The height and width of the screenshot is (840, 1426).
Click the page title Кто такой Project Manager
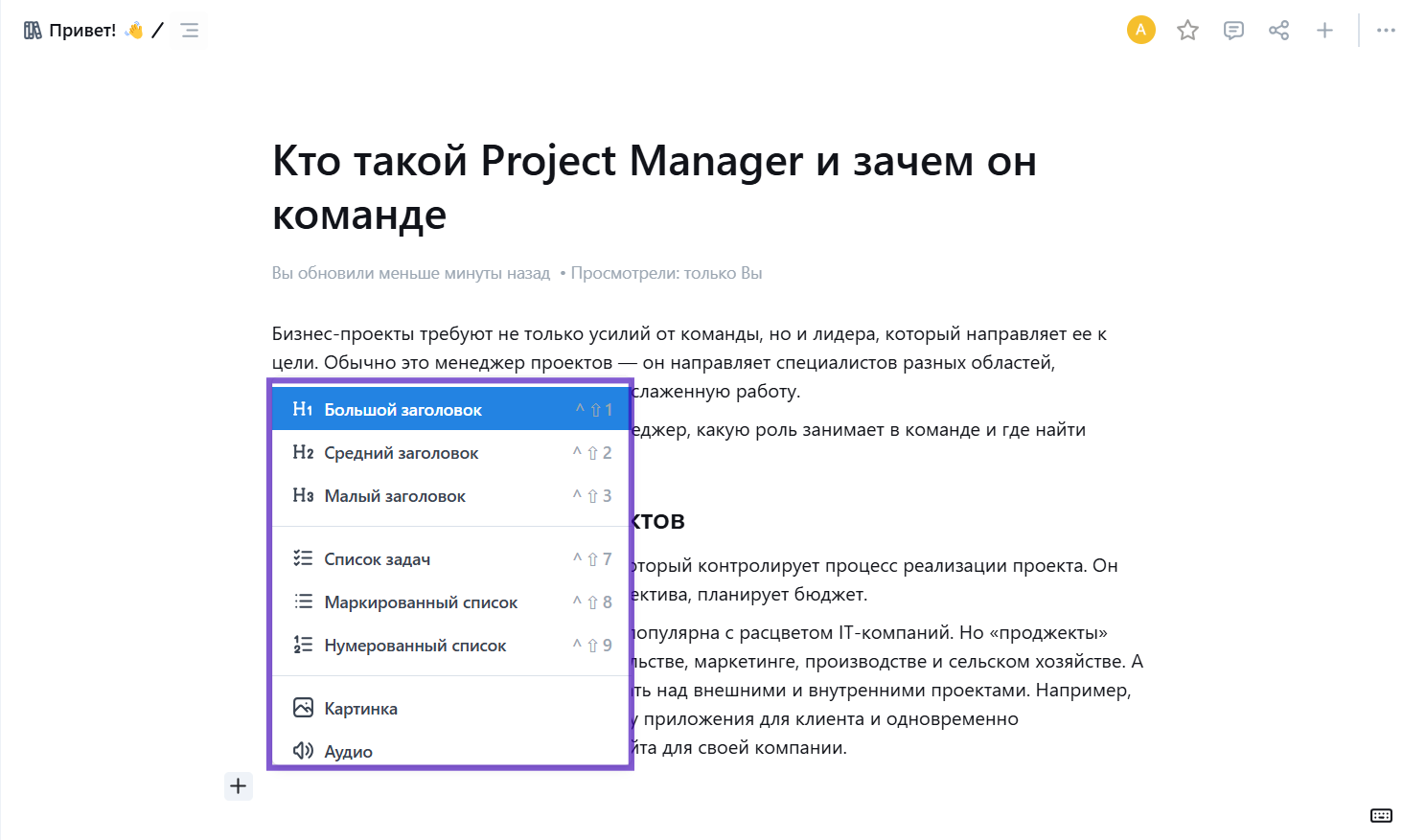tap(655, 187)
